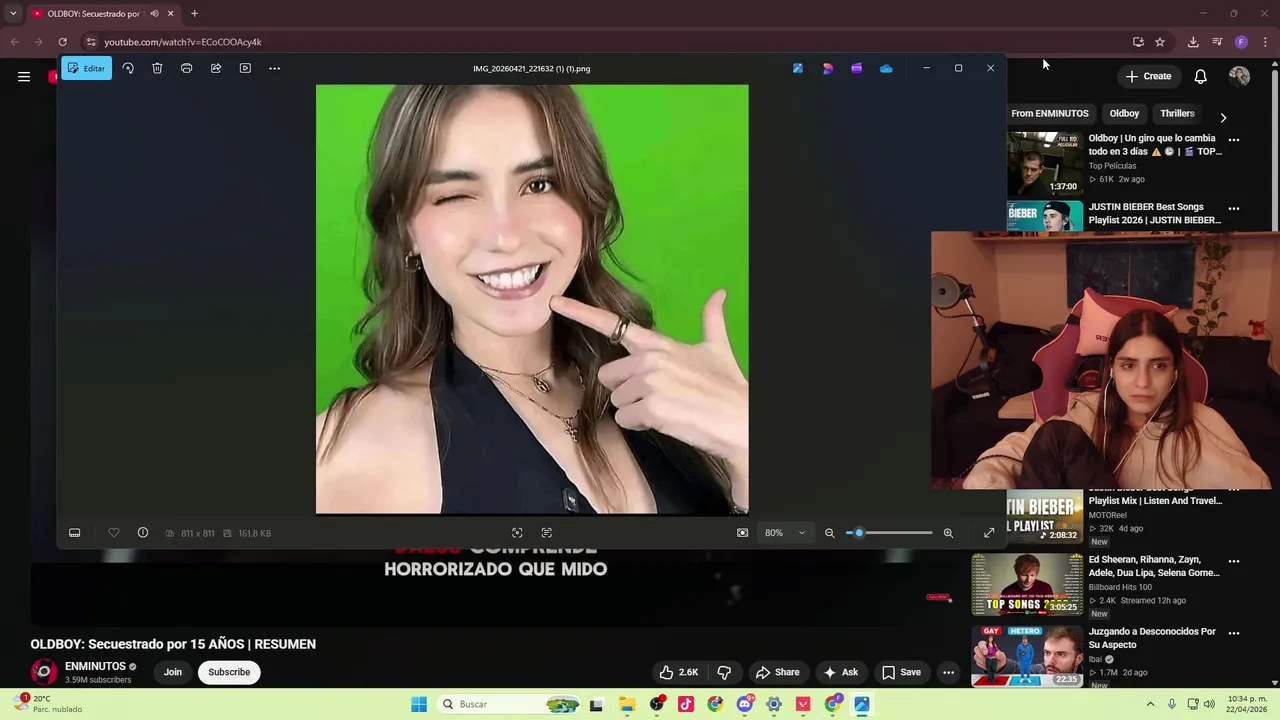Mute the OLDBOY tab audio
The image size is (1280, 720).
click(x=154, y=13)
